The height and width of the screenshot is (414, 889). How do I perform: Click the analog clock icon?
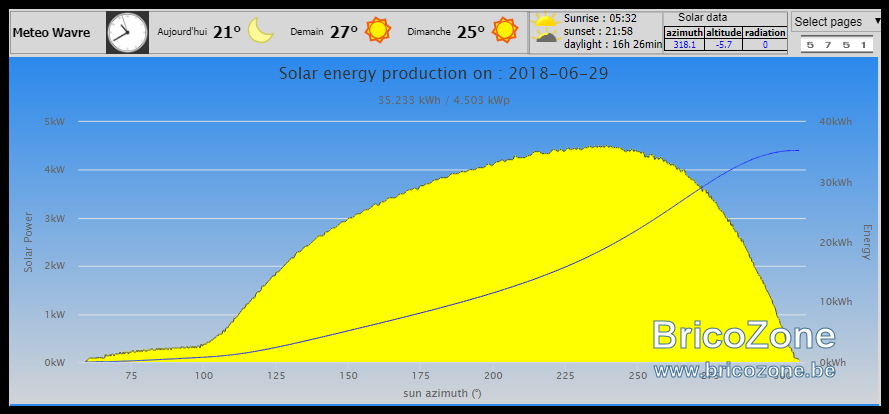tap(128, 33)
